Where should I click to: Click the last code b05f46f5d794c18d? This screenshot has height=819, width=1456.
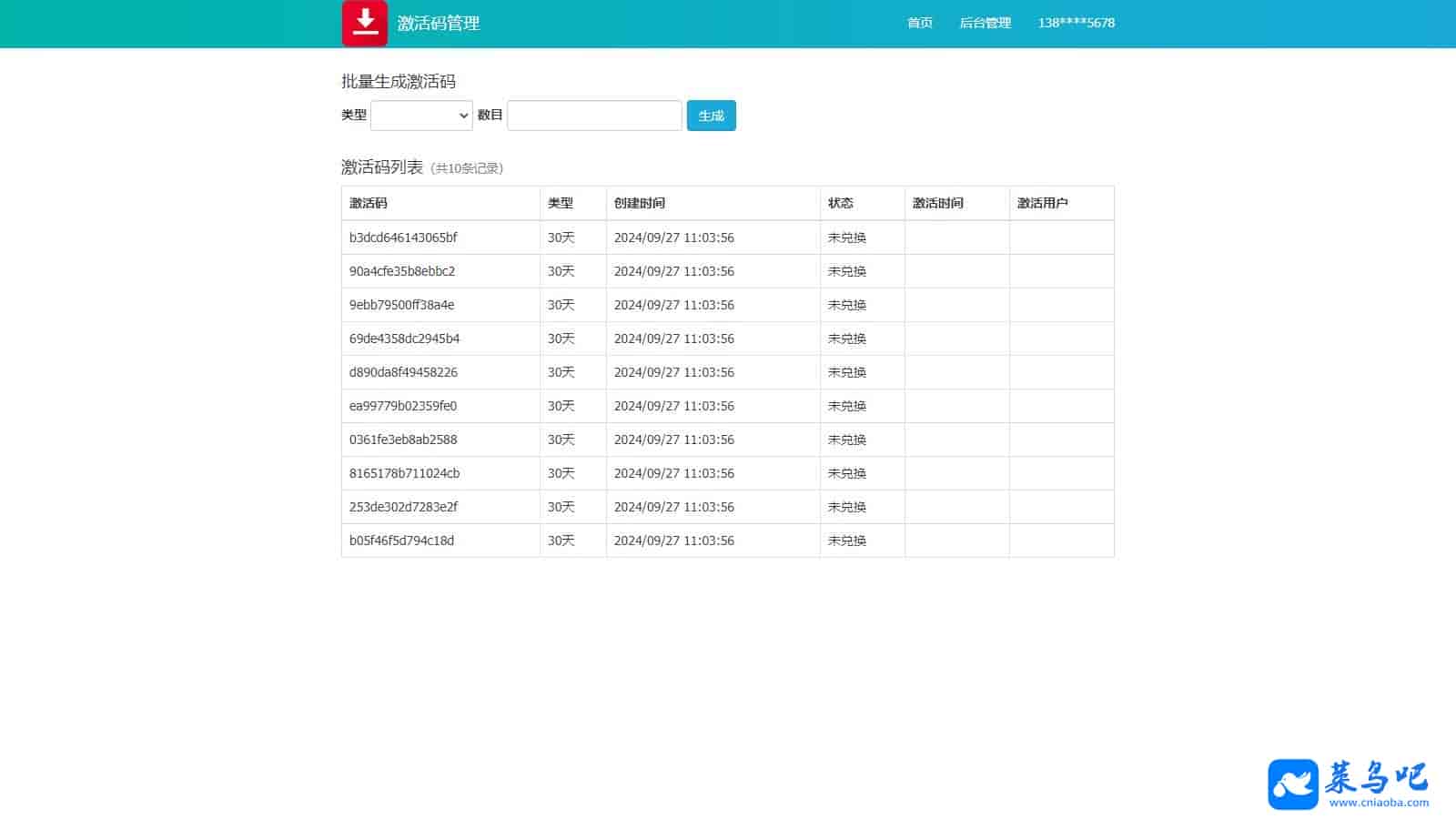tap(401, 541)
